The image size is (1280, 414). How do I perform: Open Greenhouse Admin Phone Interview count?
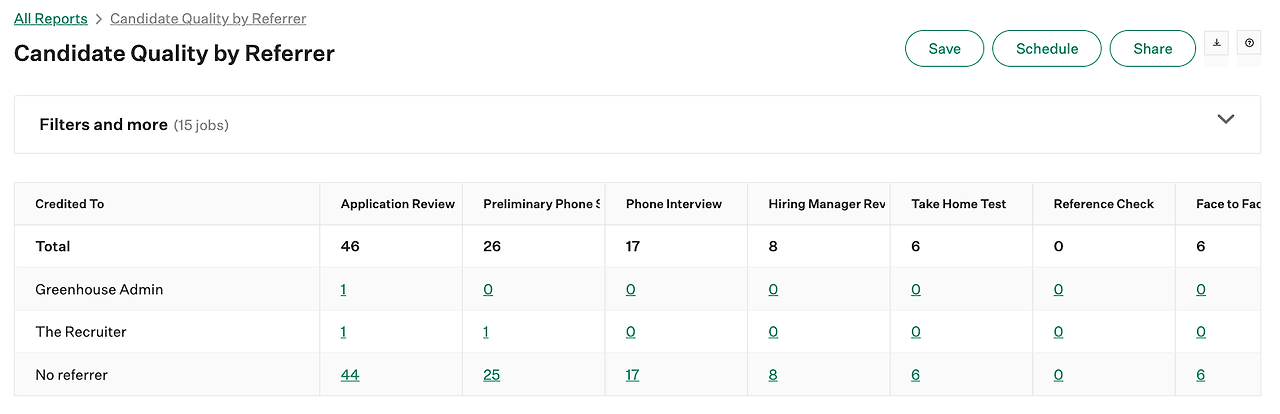[631, 290]
